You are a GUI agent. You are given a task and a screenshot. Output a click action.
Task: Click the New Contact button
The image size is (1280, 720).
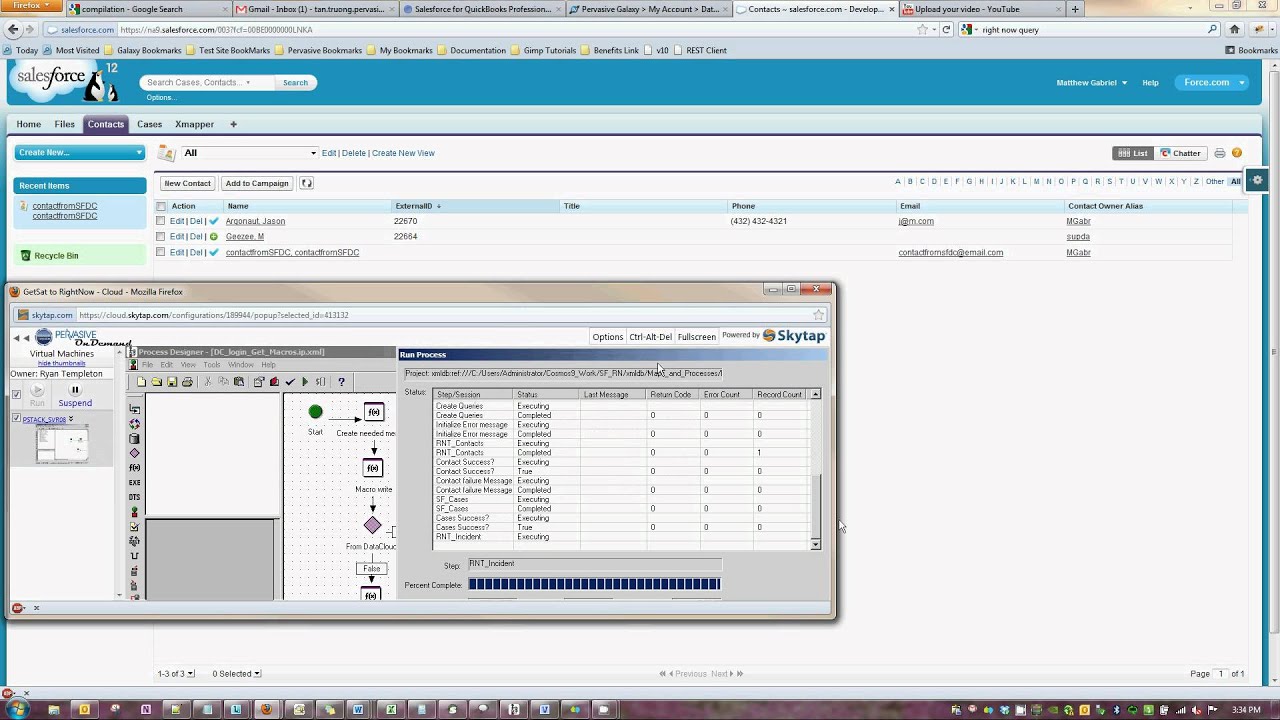(x=187, y=183)
